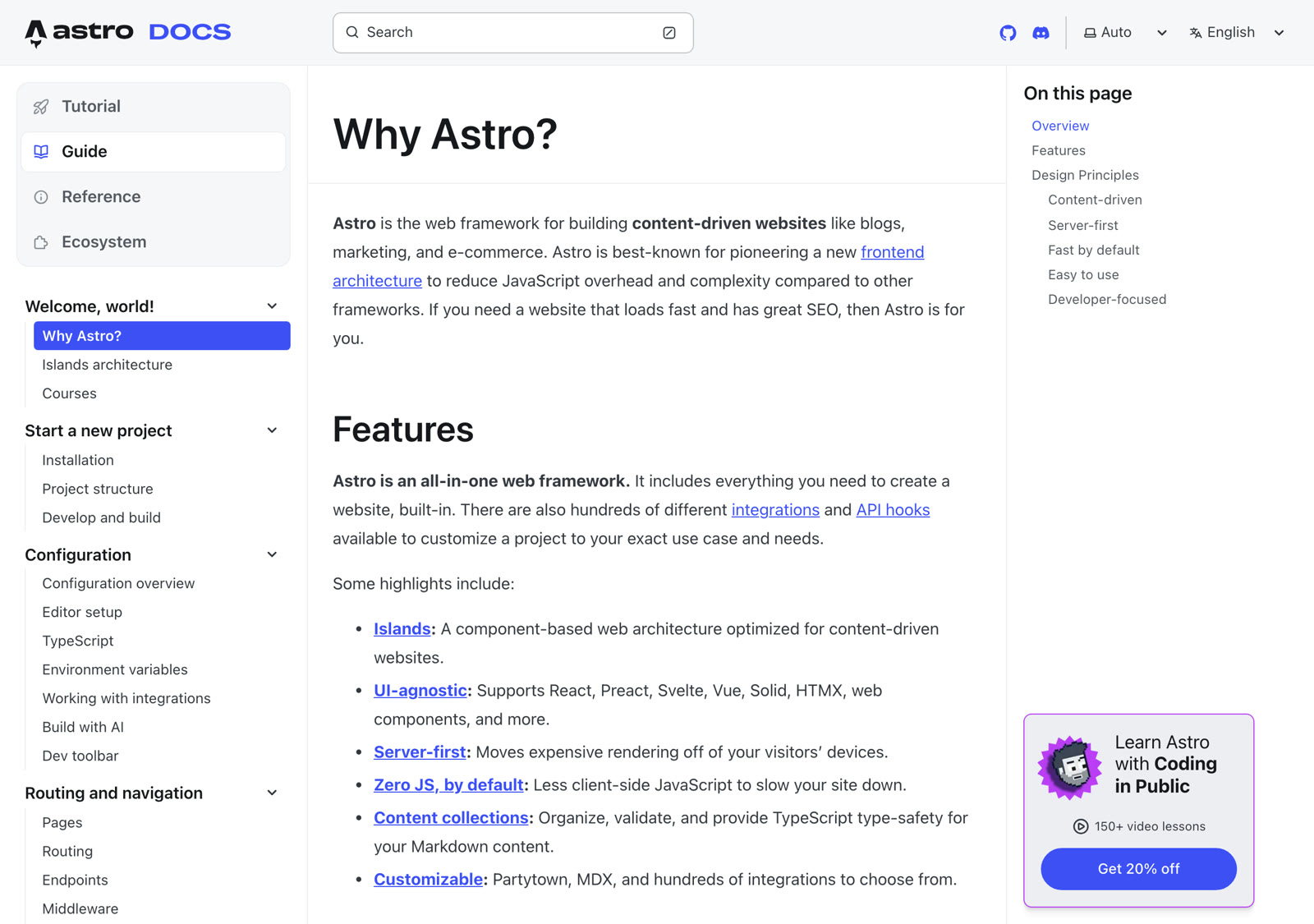Collapse the Welcome, world! section
The height and width of the screenshot is (924, 1314).
click(x=272, y=306)
